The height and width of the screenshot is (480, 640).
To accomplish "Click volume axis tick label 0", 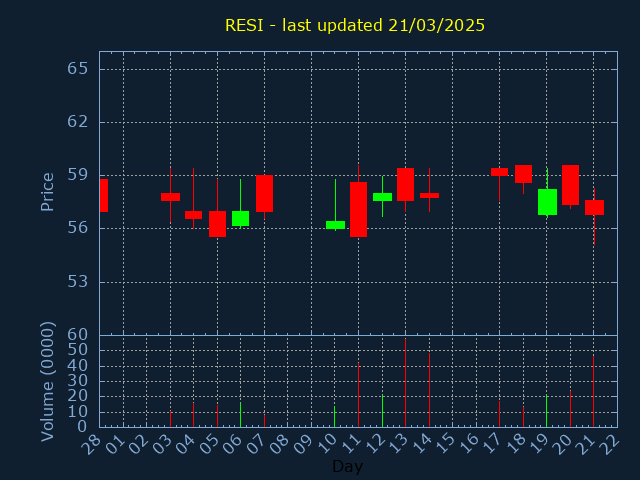I will tap(82, 427).
